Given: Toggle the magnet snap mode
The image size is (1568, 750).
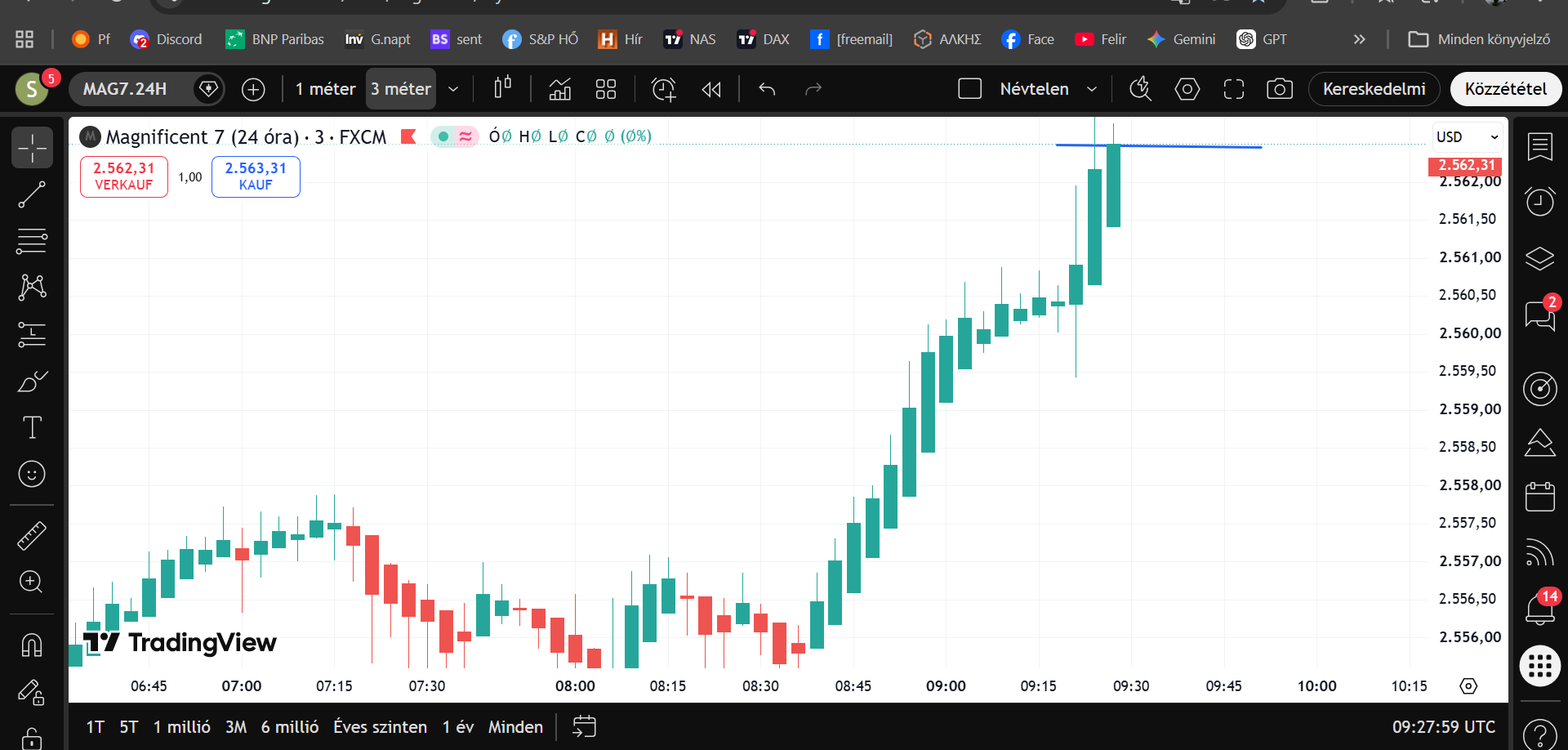Looking at the screenshot, I should (32, 645).
